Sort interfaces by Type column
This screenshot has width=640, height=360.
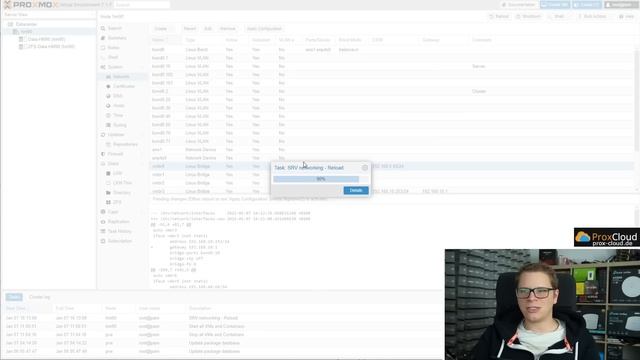202,40
